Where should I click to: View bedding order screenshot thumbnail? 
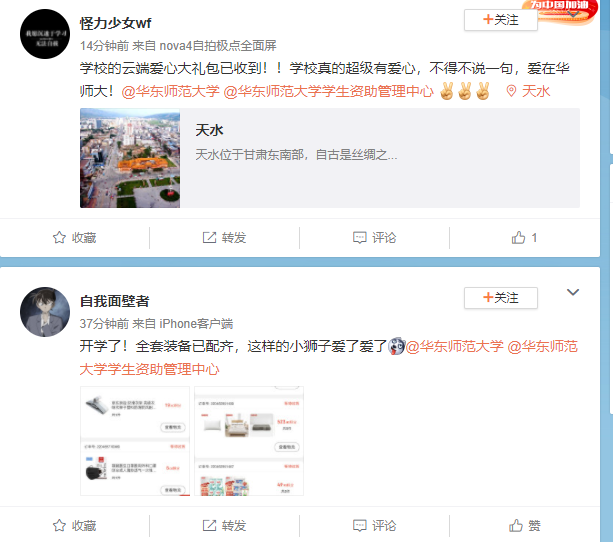click(249, 441)
